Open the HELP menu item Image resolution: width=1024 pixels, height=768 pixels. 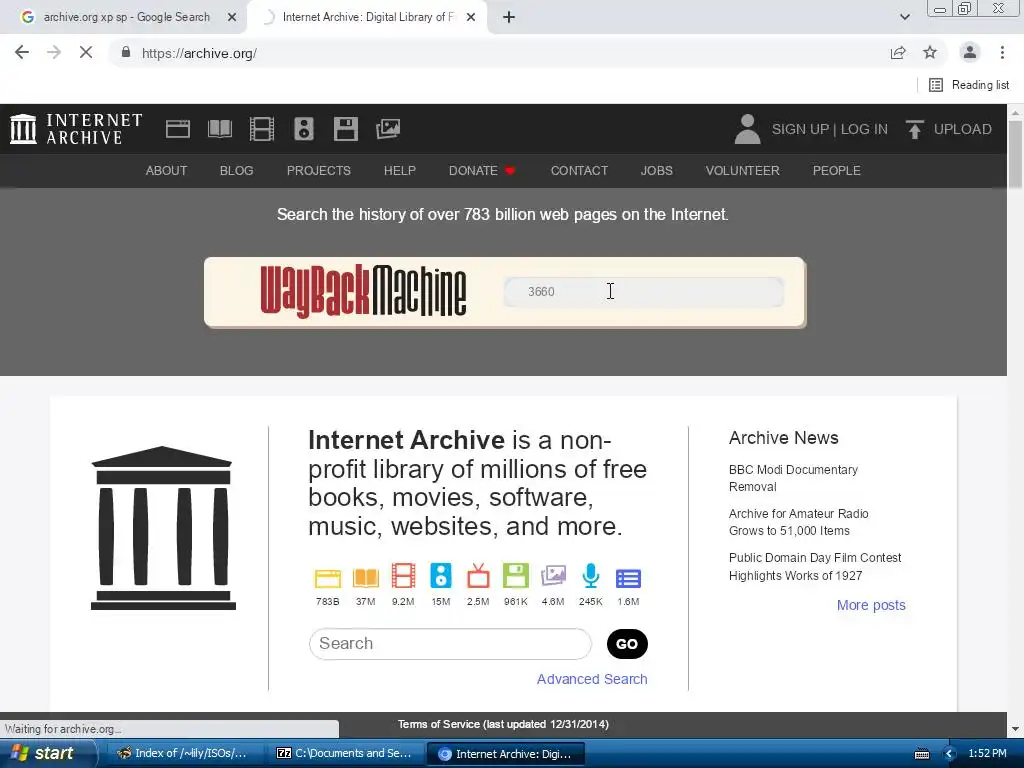(x=400, y=170)
